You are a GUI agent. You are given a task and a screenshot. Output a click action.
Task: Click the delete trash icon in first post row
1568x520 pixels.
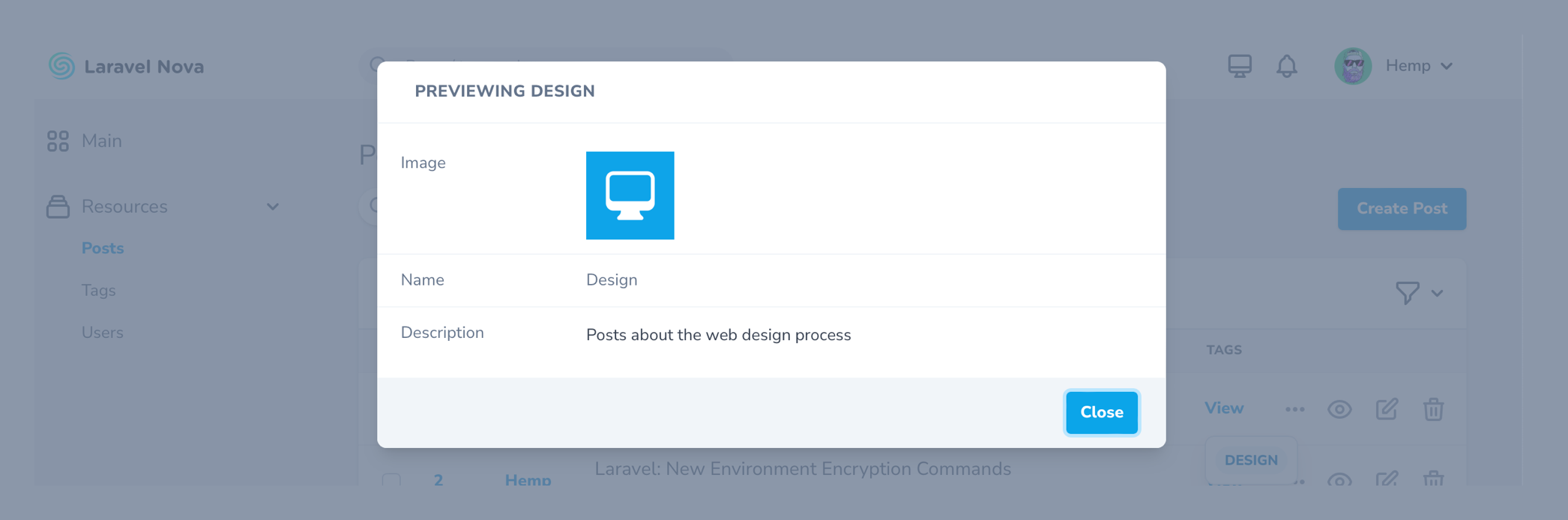(1433, 409)
